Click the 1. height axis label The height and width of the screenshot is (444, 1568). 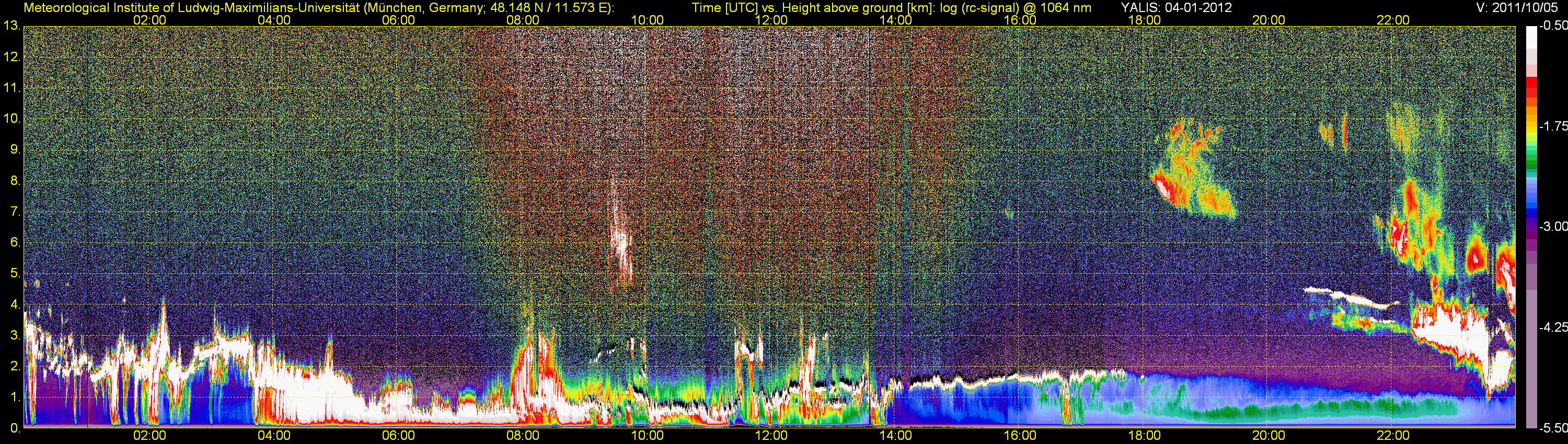point(15,397)
